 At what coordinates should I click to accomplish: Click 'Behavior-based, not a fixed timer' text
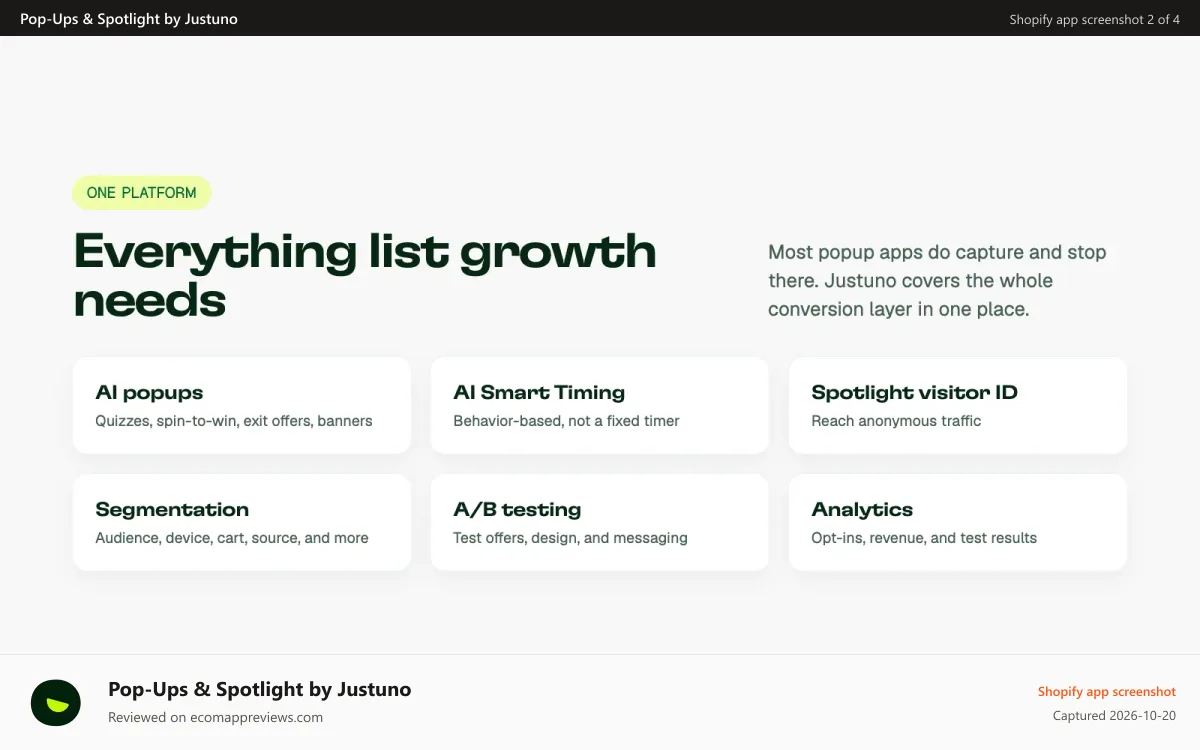[x=566, y=421]
